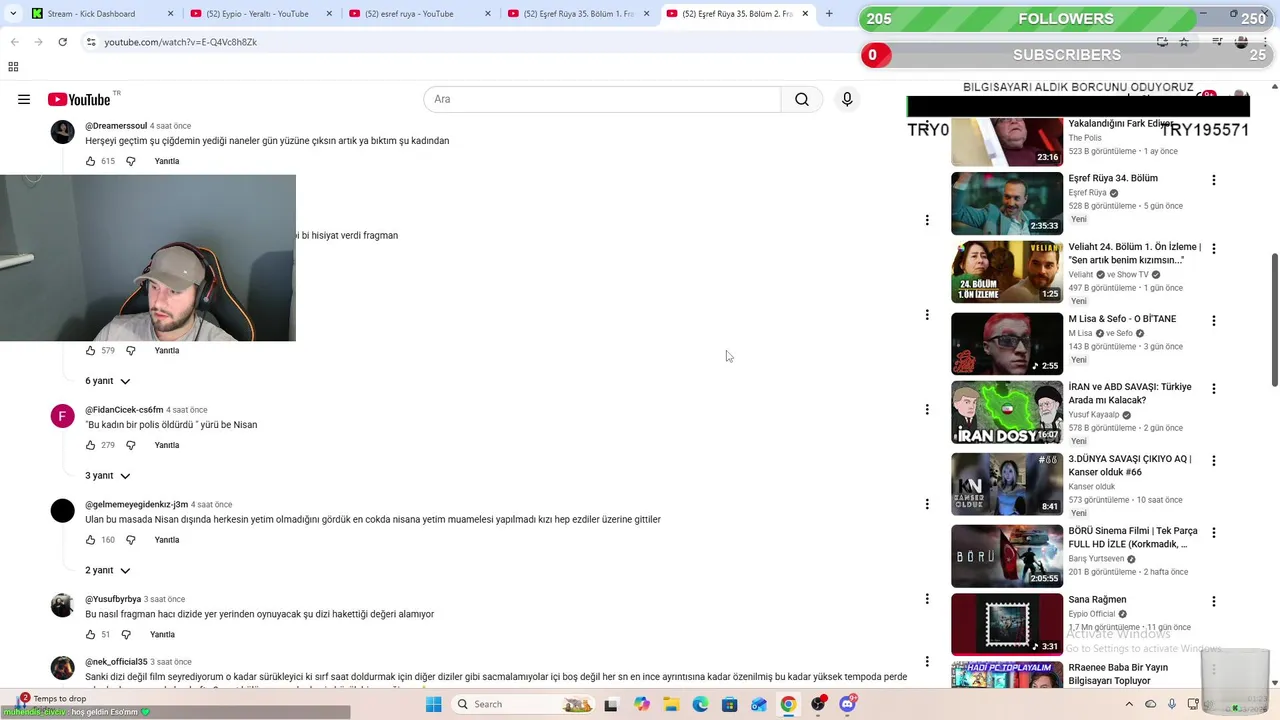Open a new browser tab
1280x720 pixels.
(829, 14)
